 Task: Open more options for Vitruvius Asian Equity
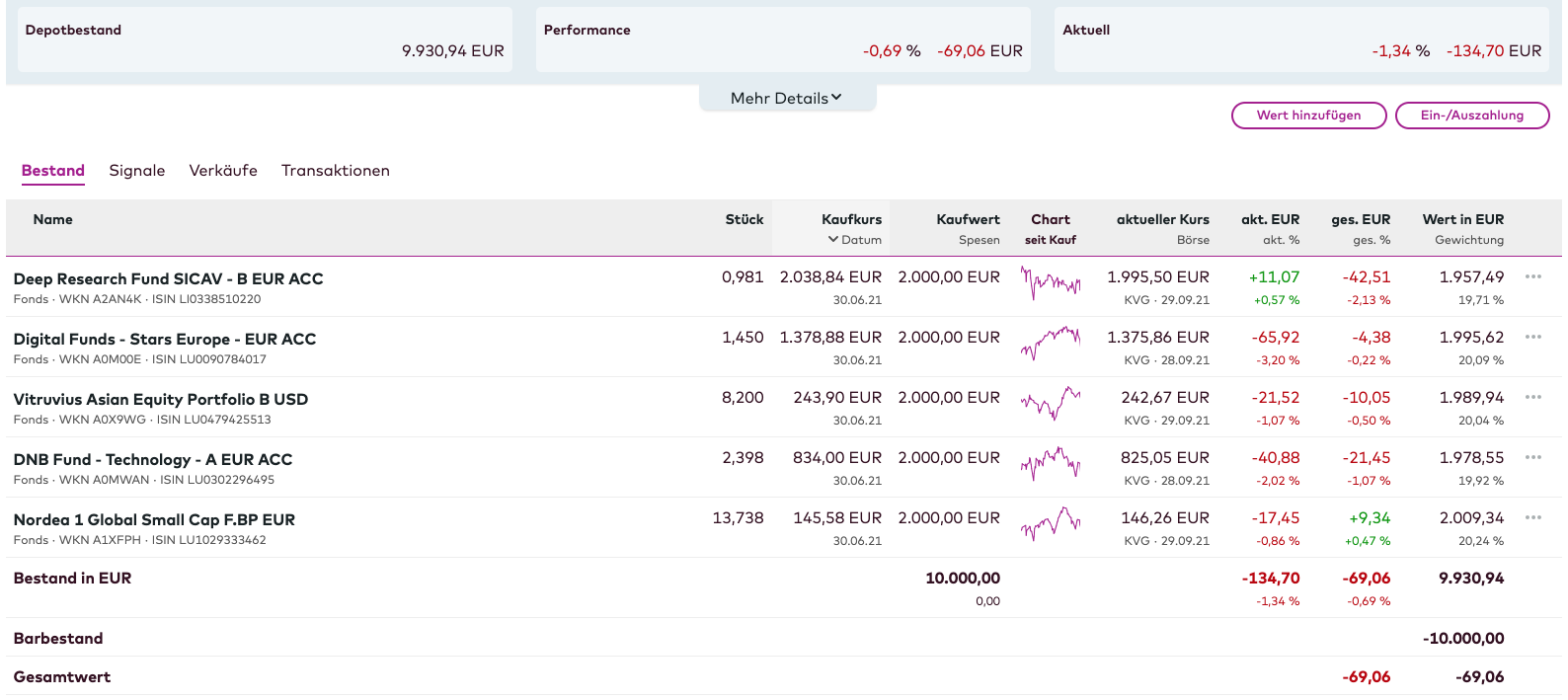pos(1532,398)
